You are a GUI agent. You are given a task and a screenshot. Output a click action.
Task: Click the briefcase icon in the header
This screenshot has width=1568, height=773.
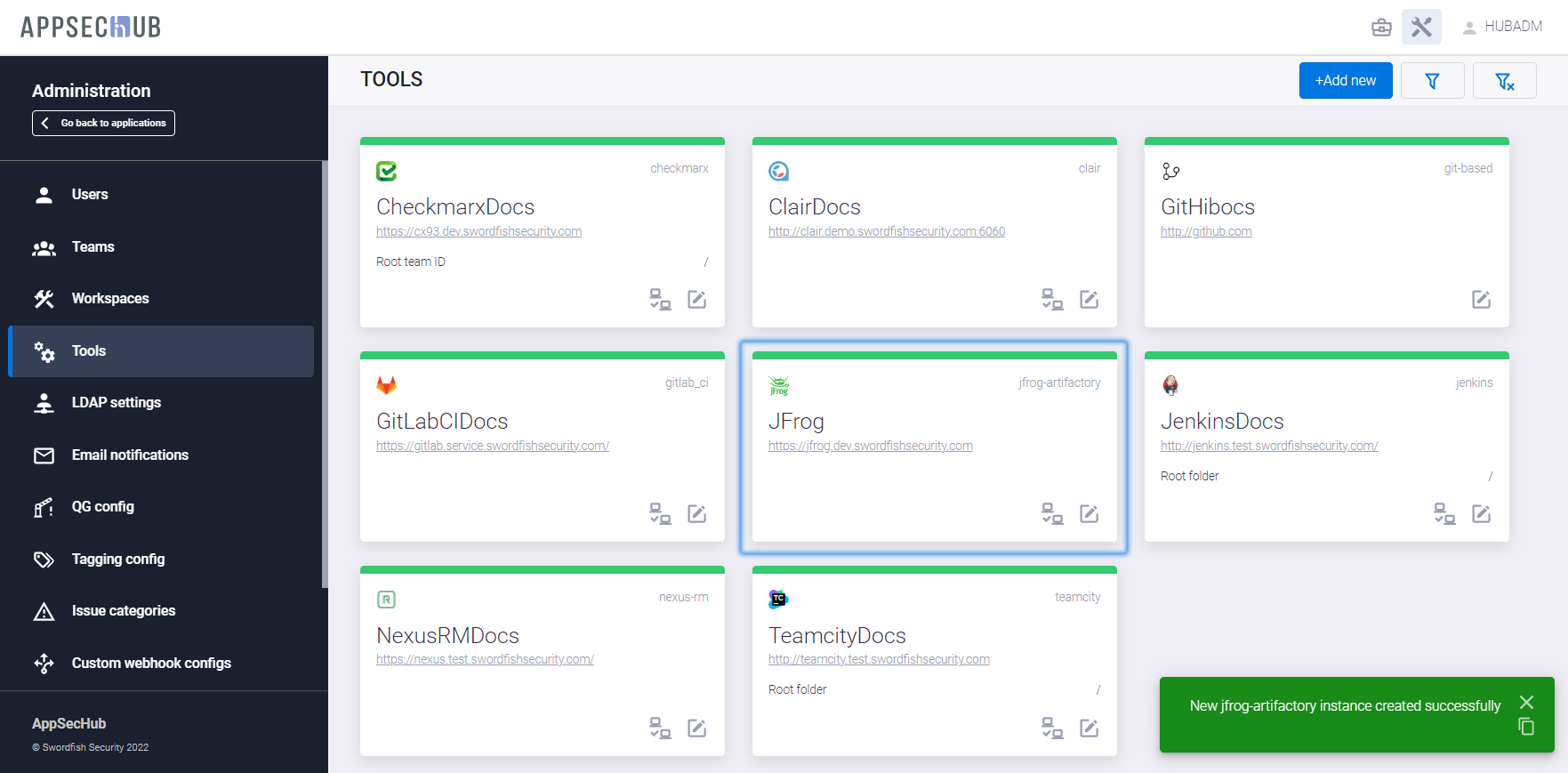tap(1381, 28)
